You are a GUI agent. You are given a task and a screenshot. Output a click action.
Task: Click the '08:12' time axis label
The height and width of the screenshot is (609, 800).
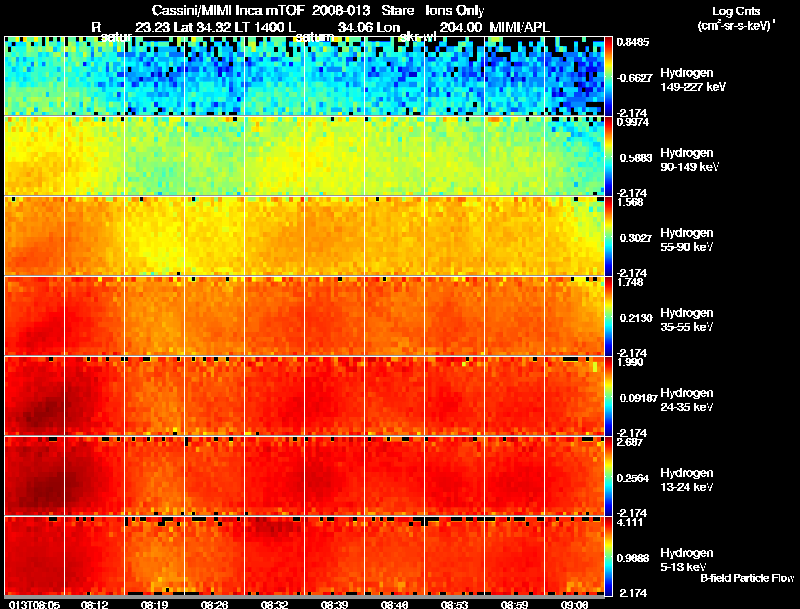click(x=94, y=604)
